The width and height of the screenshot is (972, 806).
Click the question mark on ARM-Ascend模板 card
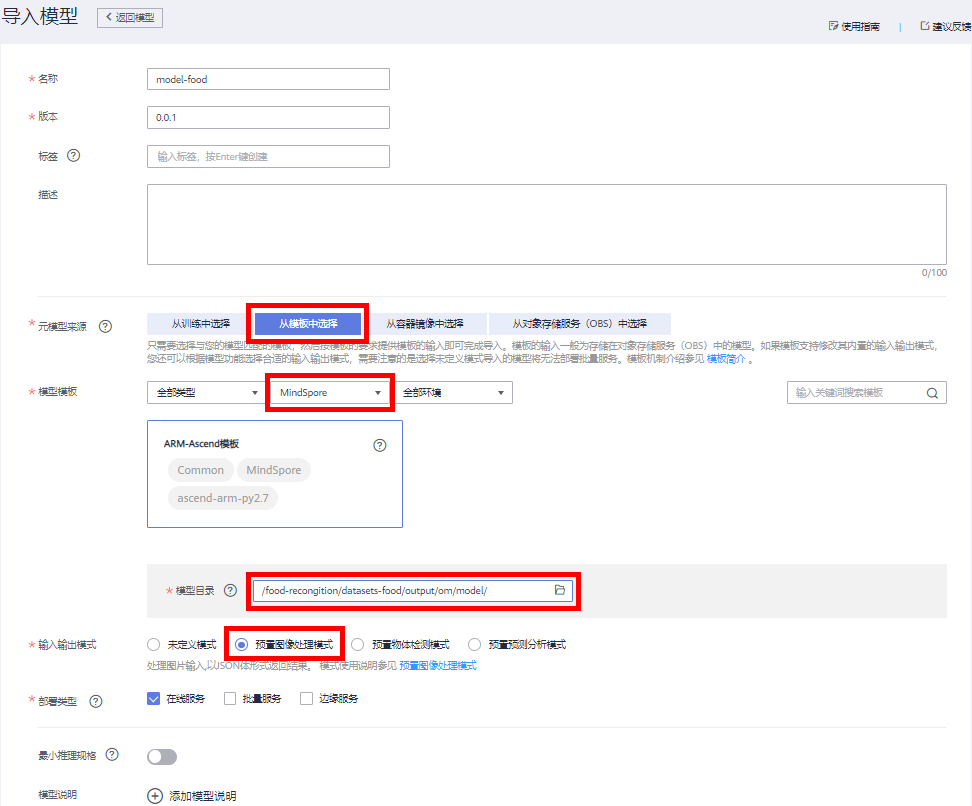click(379, 446)
